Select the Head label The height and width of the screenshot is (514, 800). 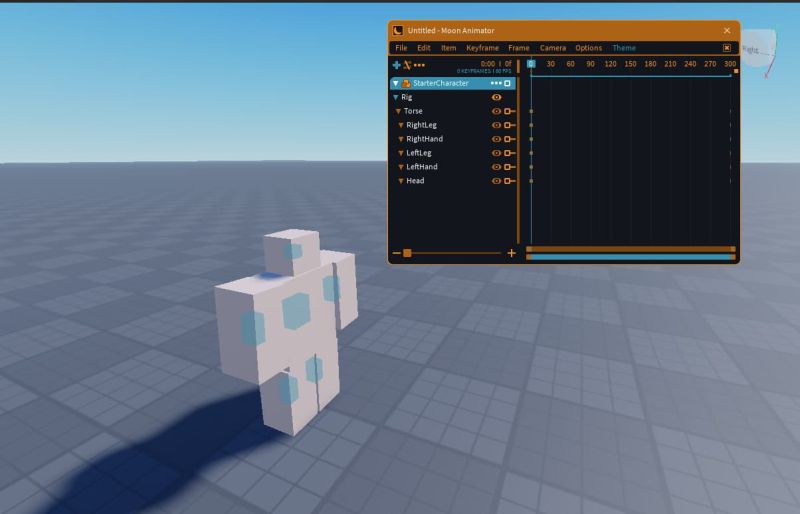(x=415, y=181)
